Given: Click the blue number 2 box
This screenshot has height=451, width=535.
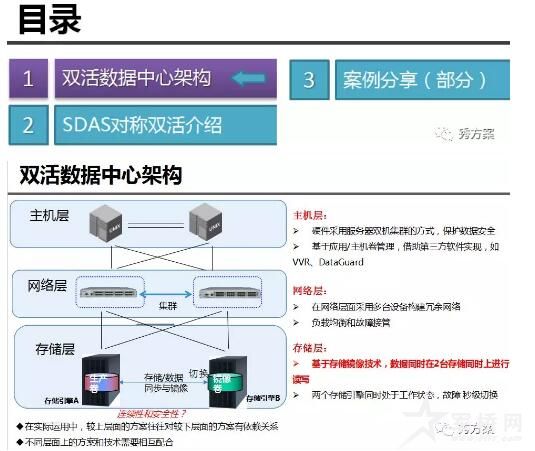Looking at the screenshot, I should click(x=28, y=125).
